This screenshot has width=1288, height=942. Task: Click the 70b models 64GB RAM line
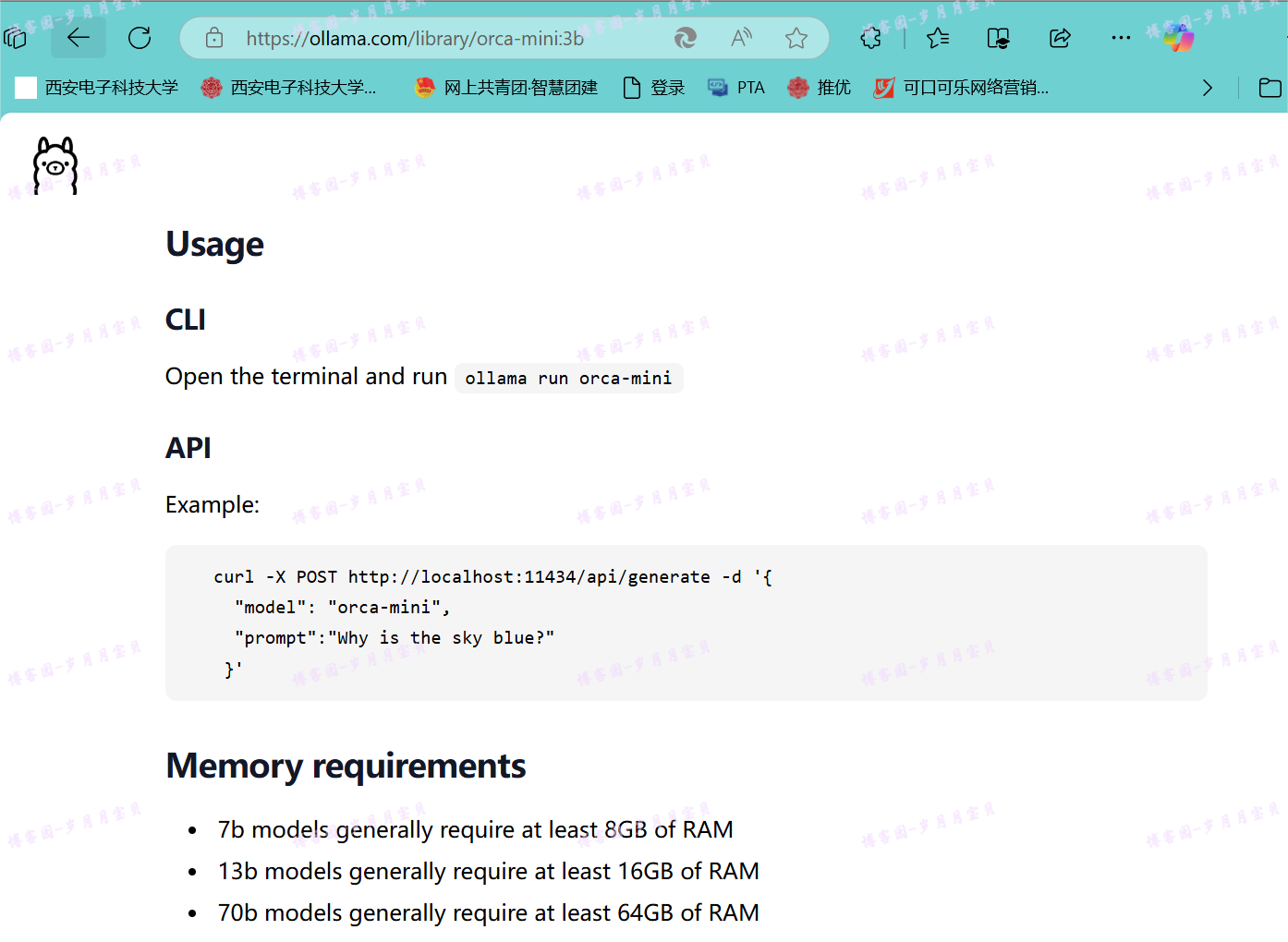pos(489,912)
